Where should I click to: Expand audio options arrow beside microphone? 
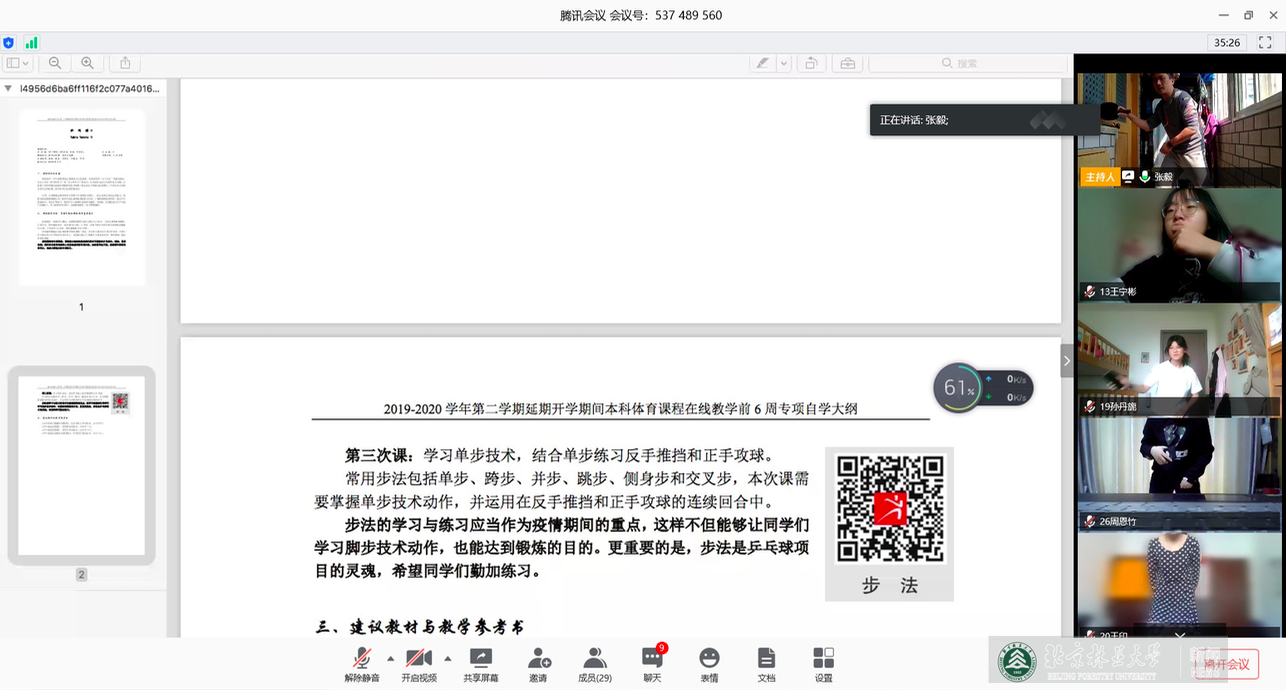click(390, 658)
